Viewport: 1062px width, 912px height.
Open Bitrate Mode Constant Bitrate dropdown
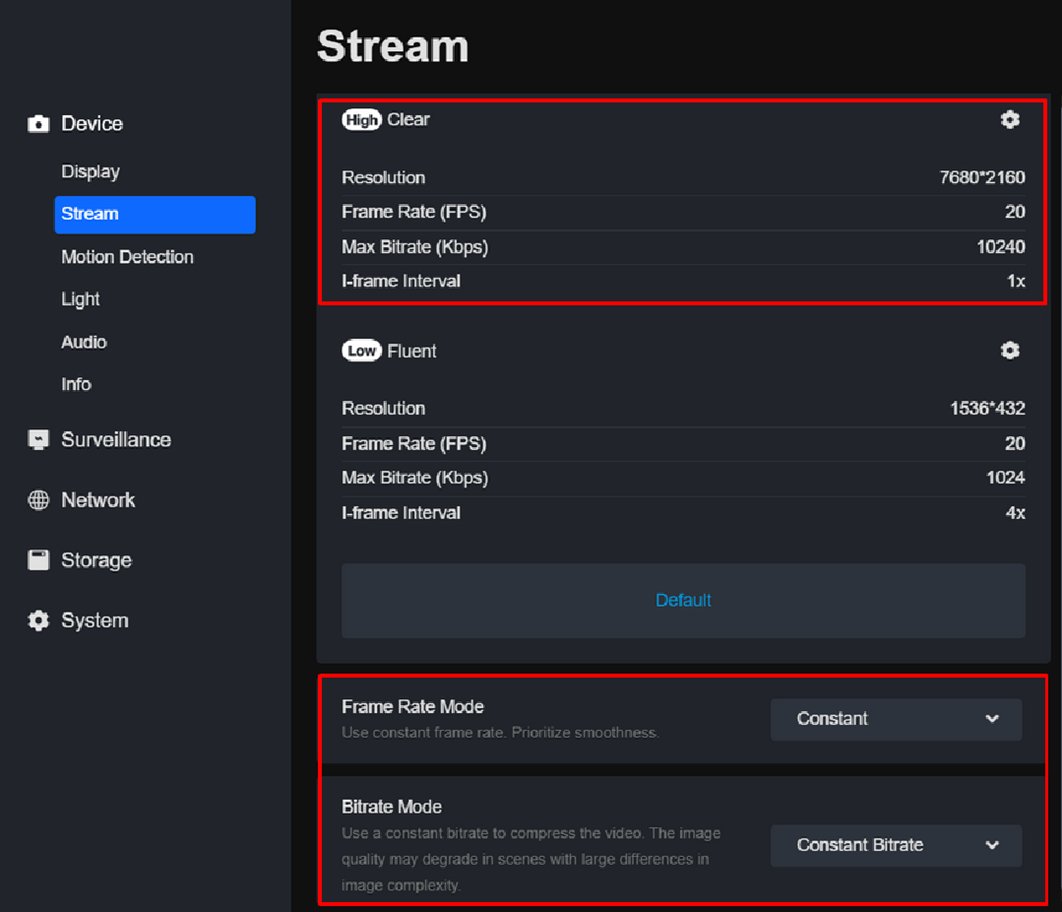896,845
